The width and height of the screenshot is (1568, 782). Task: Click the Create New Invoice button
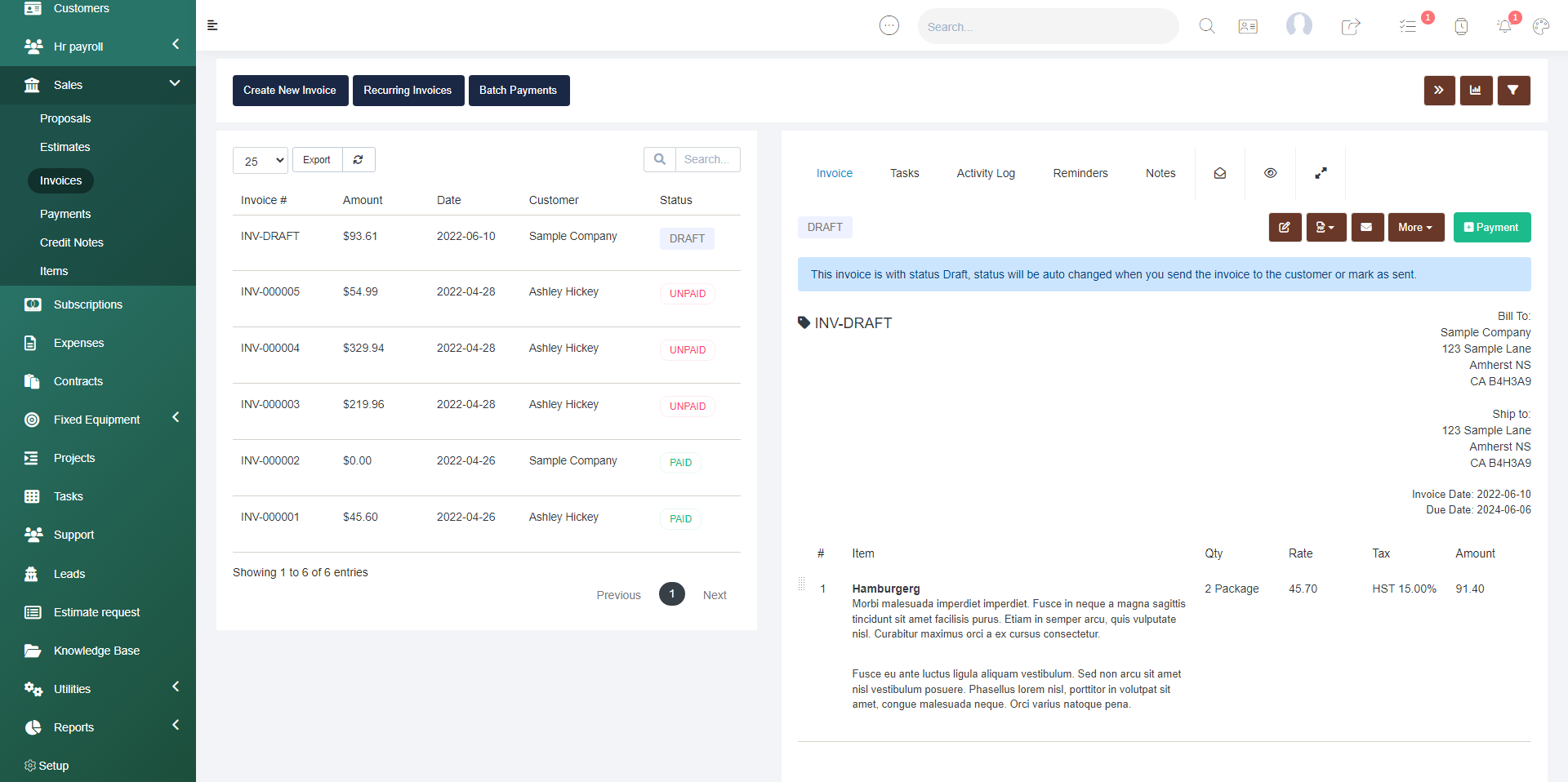click(290, 91)
